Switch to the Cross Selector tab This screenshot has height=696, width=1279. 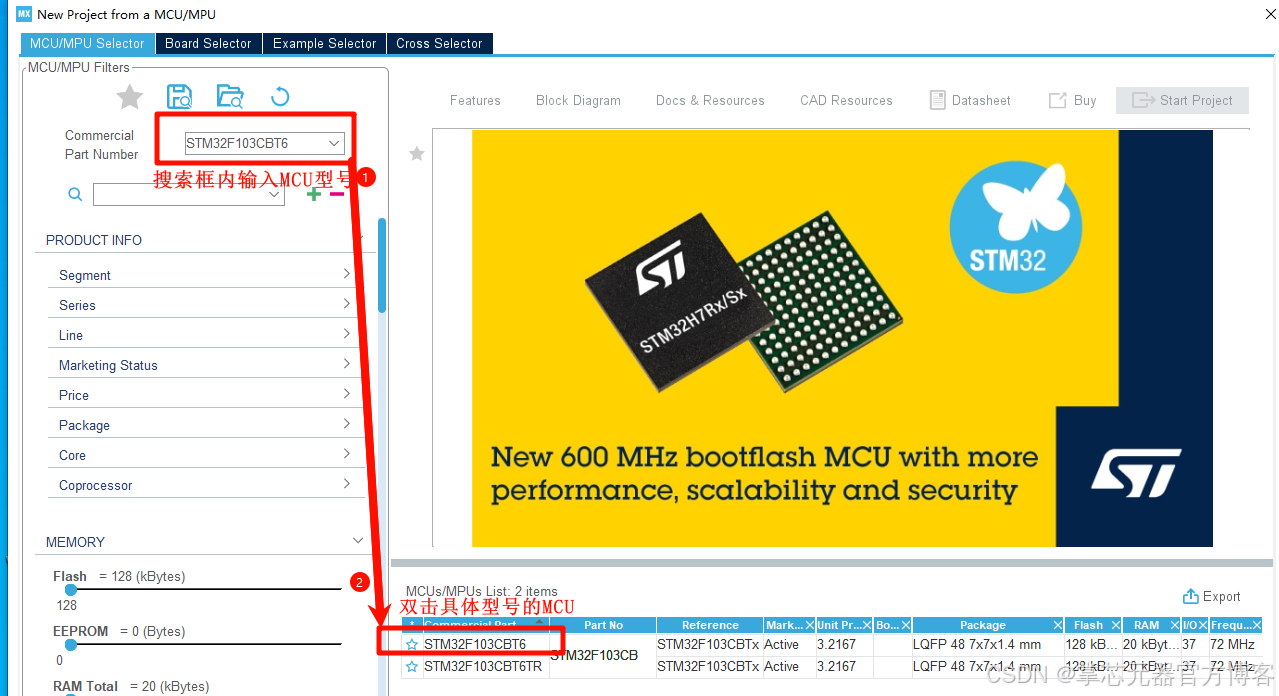click(x=439, y=43)
